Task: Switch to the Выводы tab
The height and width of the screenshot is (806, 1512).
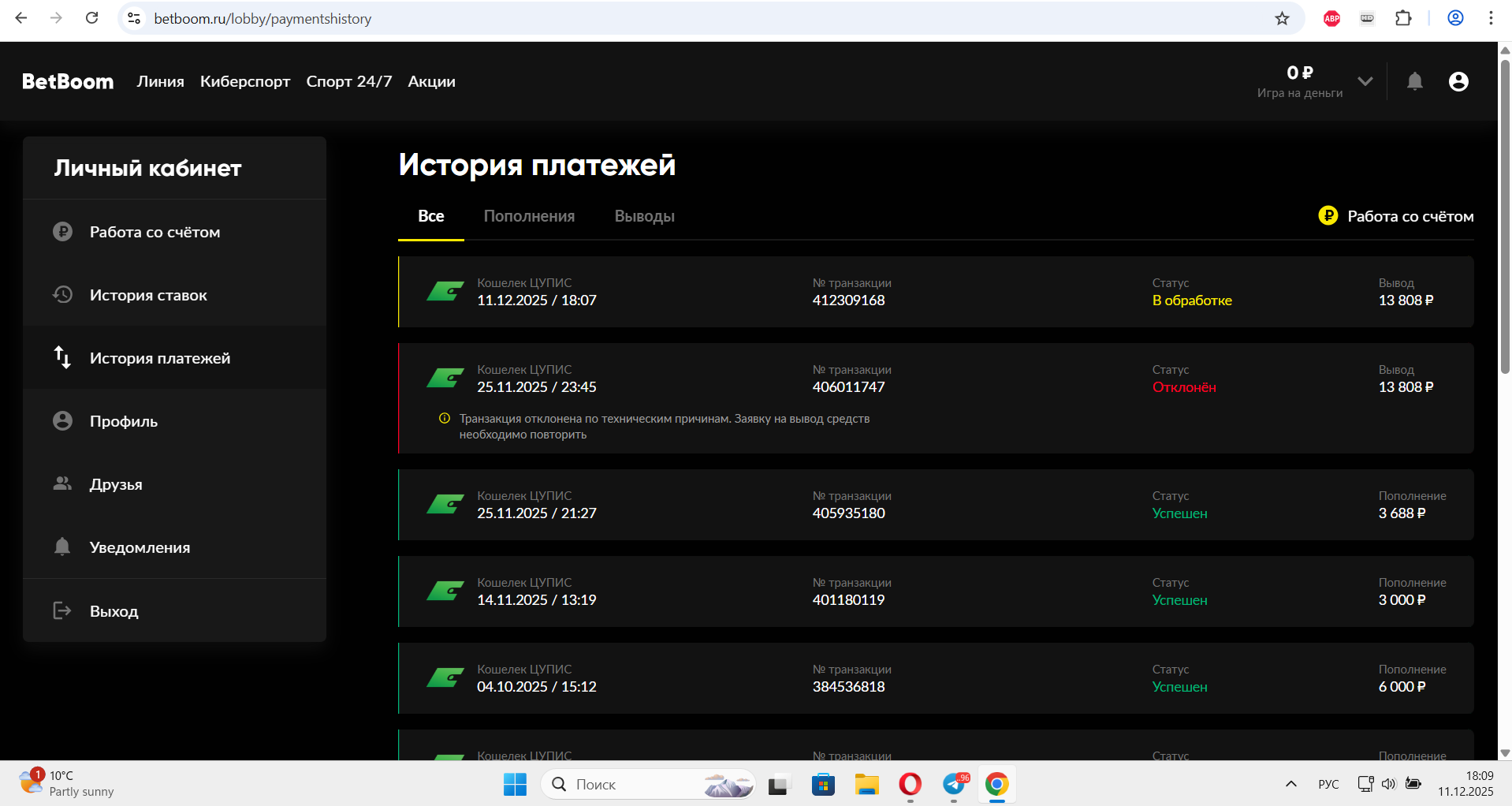Action: coord(644,216)
